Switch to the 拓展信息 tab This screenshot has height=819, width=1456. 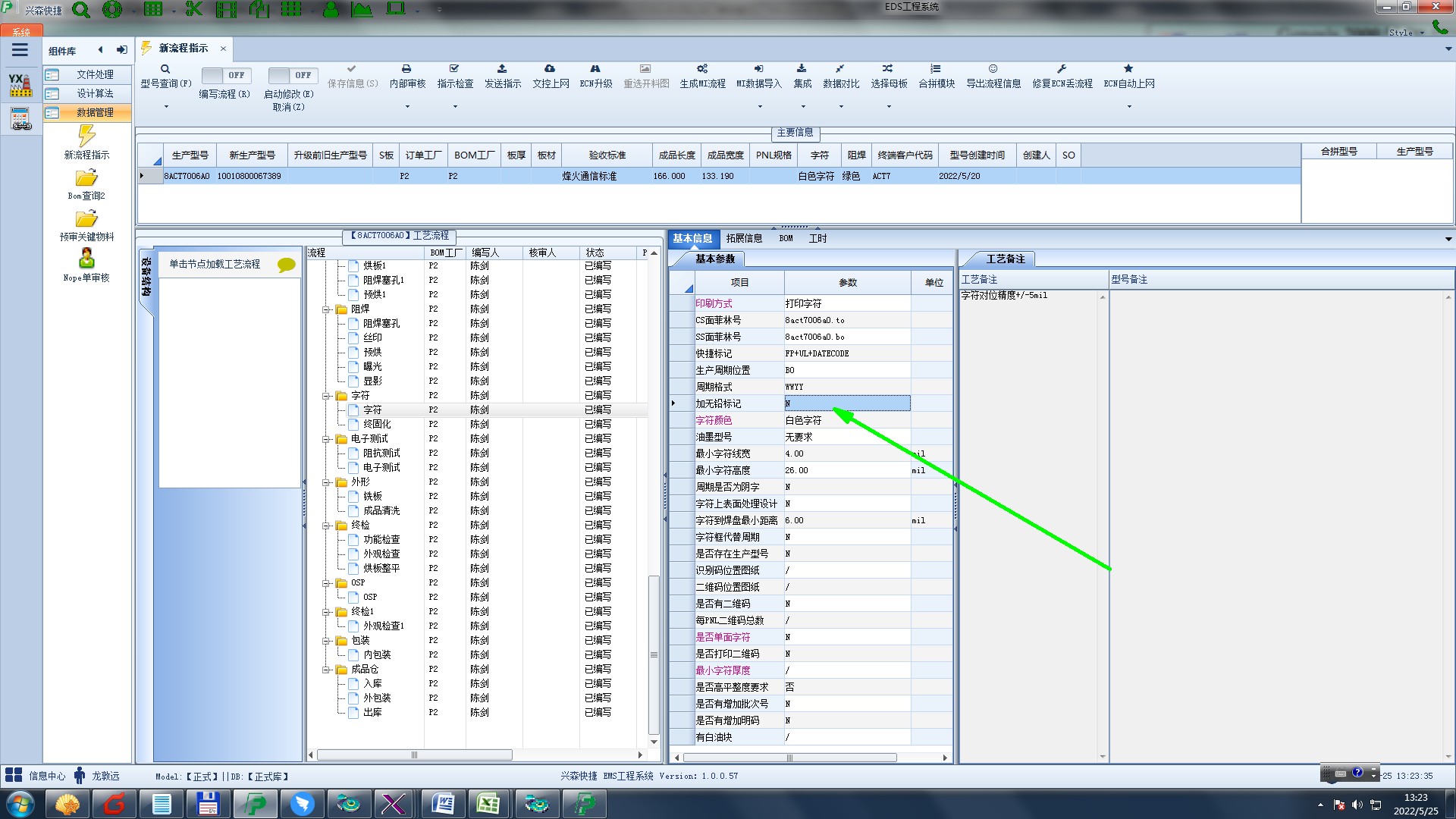[744, 238]
